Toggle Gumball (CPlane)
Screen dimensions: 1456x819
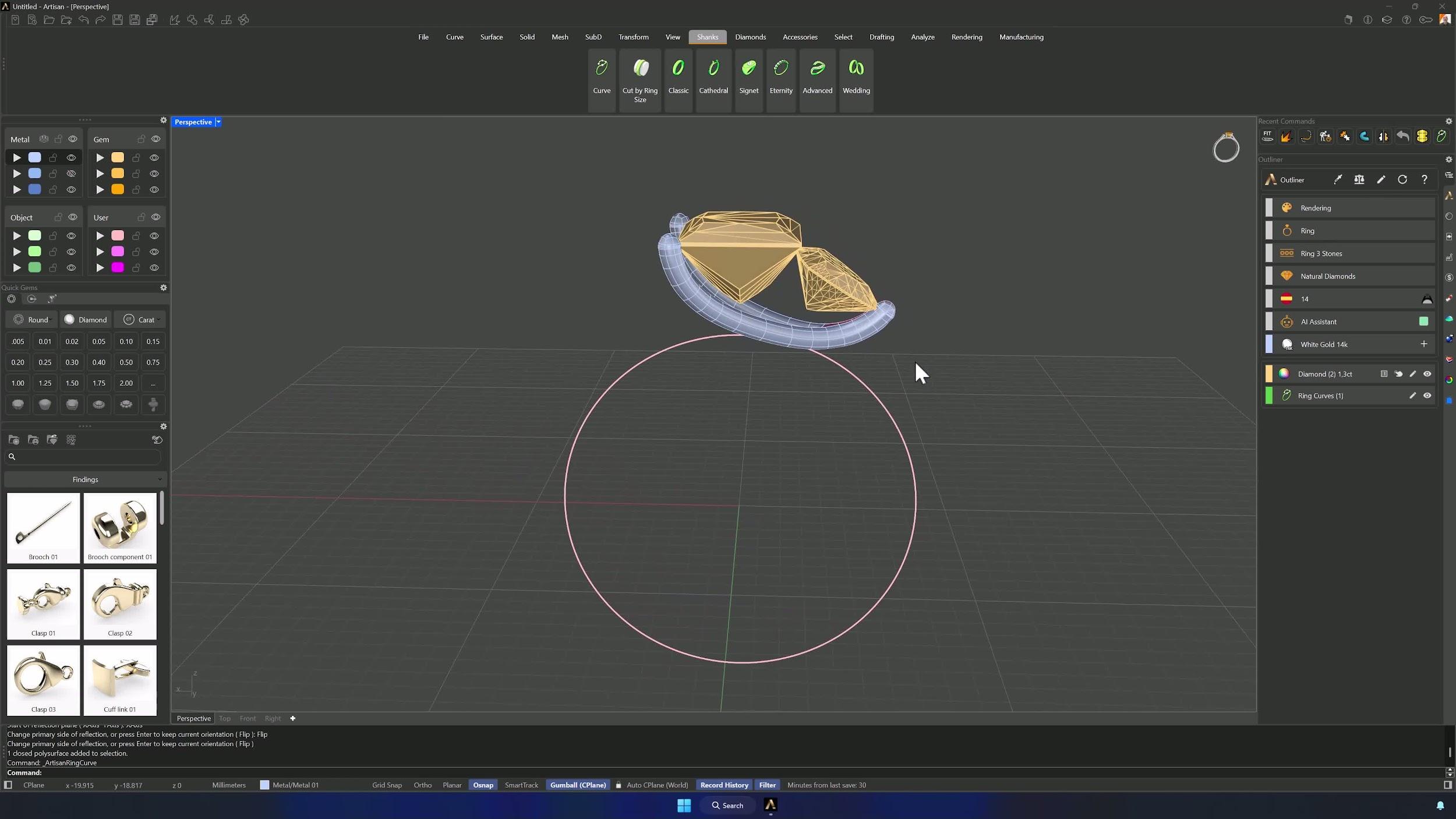click(578, 785)
